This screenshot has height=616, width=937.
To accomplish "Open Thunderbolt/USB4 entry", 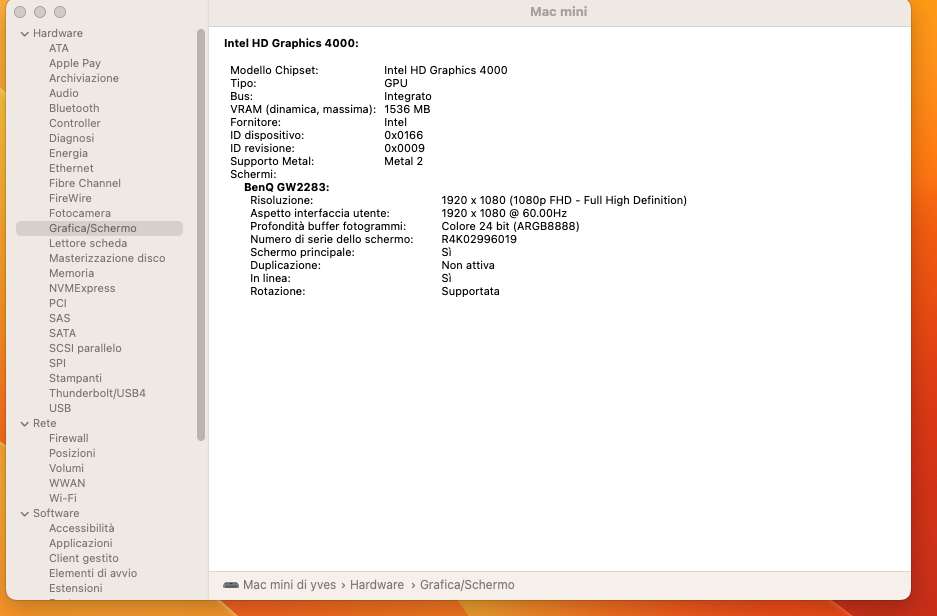I will pyautogui.click(x=97, y=393).
